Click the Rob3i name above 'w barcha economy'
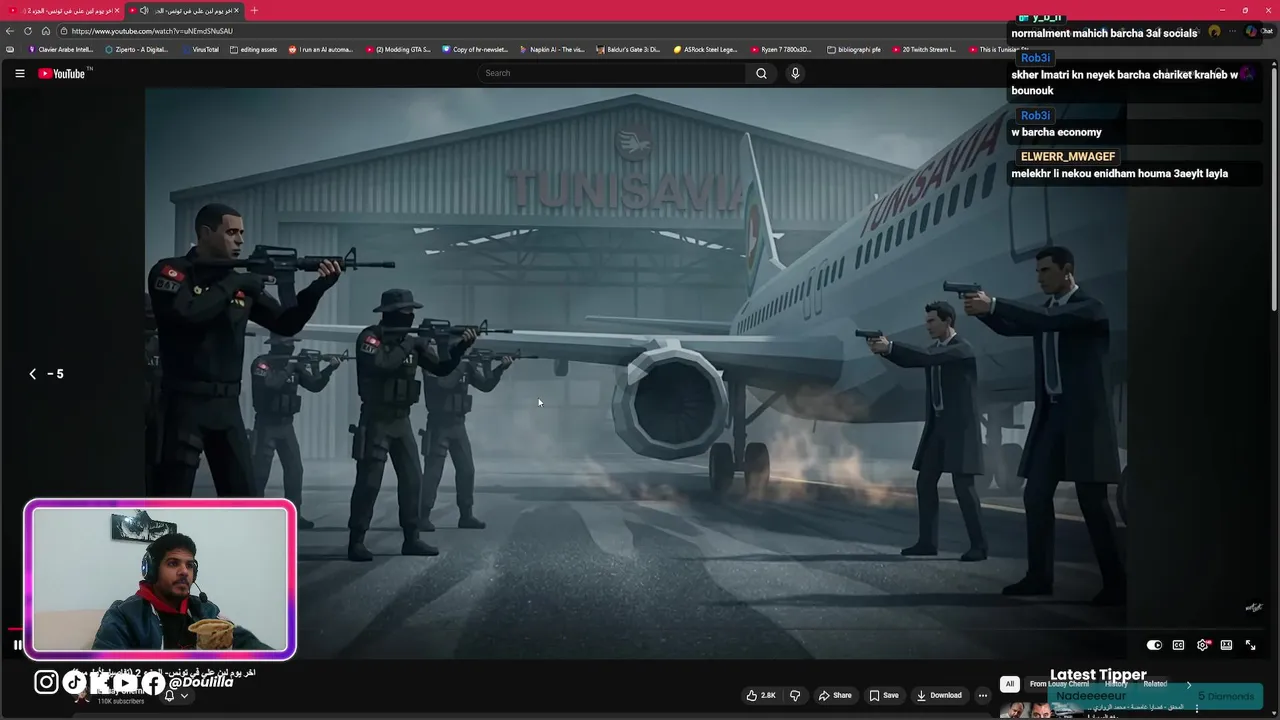This screenshot has width=1280, height=720. pos(1035,115)
